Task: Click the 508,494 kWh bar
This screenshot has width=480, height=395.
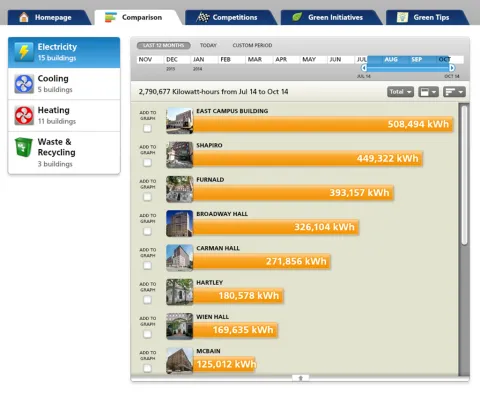Action: pyautogui.click(x=323, y=124)
